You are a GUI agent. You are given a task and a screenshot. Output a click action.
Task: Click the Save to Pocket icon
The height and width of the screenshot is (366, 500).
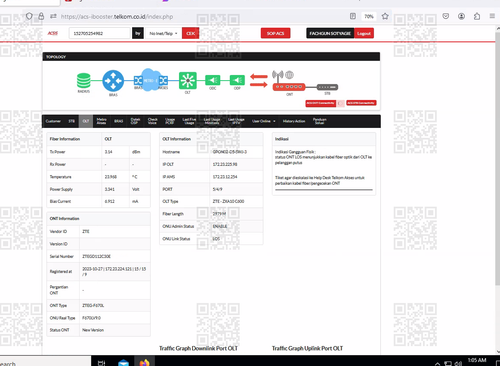[x=446, y=16]
